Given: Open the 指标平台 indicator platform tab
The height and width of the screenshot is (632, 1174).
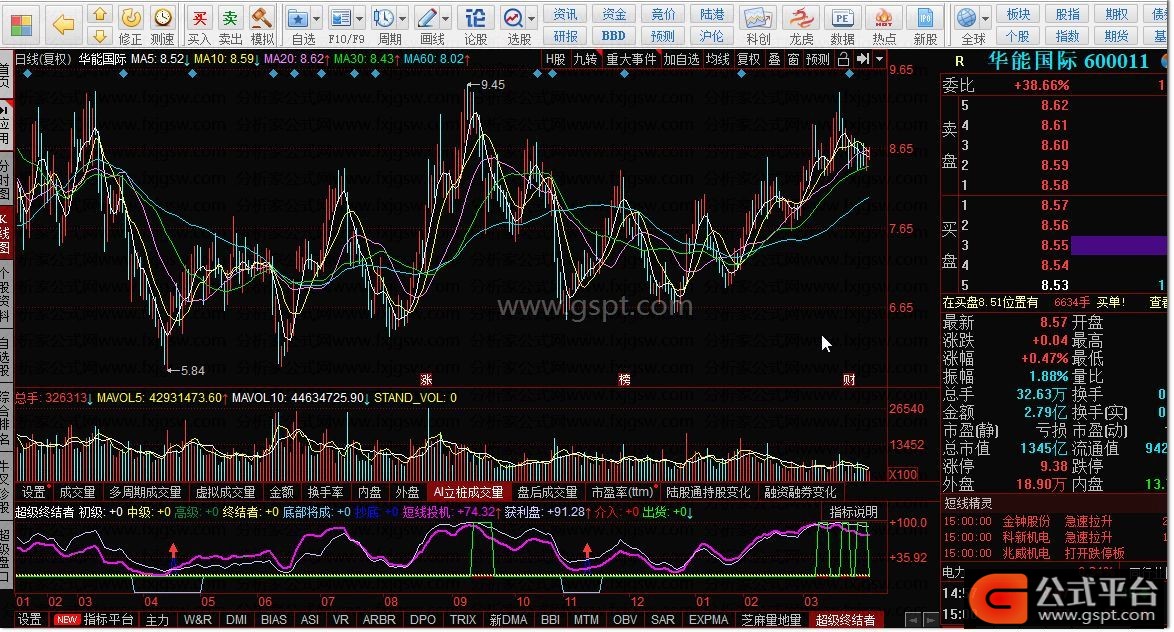Looking at the screenshot, I should tap(108, 620).
